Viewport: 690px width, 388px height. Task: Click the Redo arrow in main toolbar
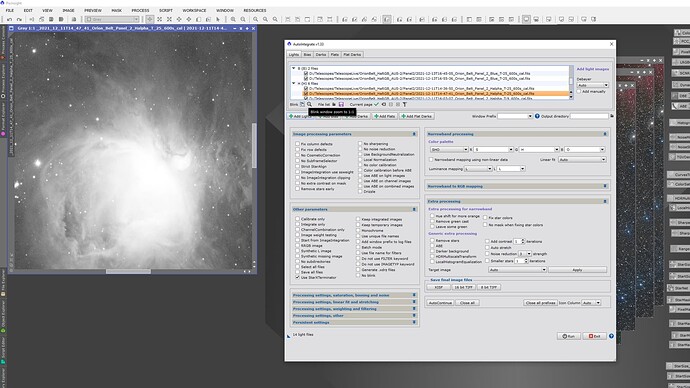click(x=19, y=19)
